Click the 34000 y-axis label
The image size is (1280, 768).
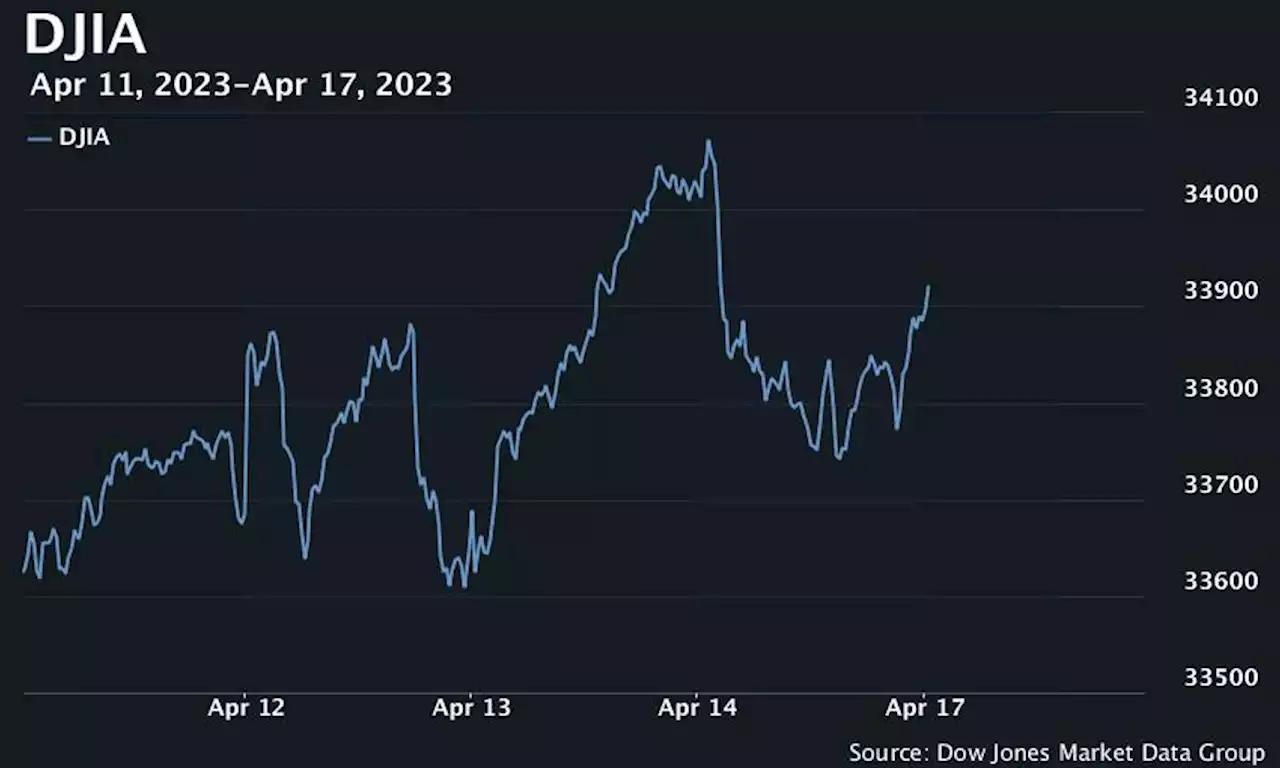point(1220,194)
